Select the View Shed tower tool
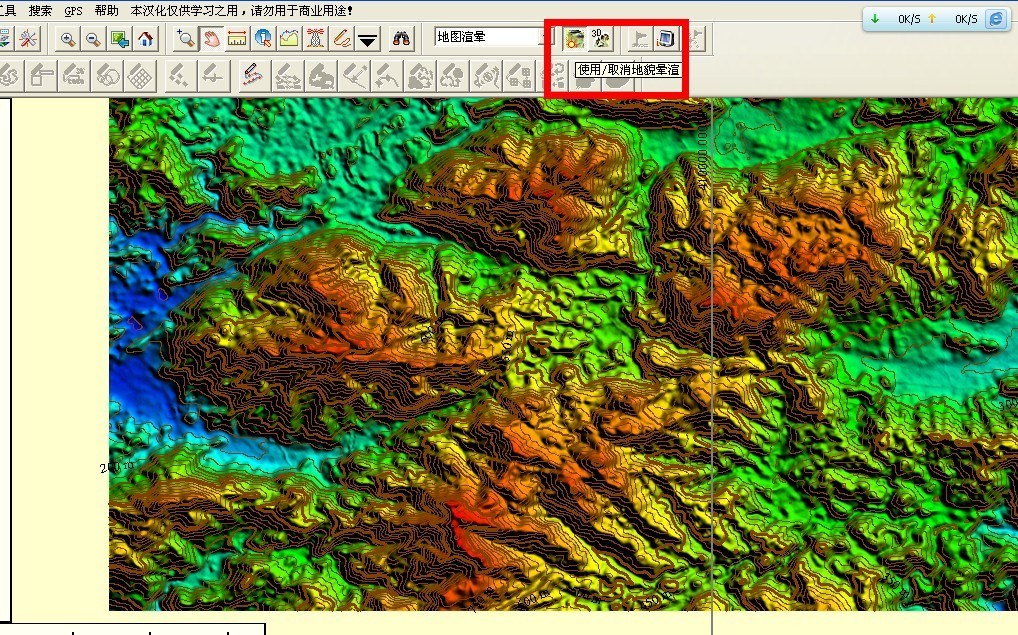 point(315,39)
